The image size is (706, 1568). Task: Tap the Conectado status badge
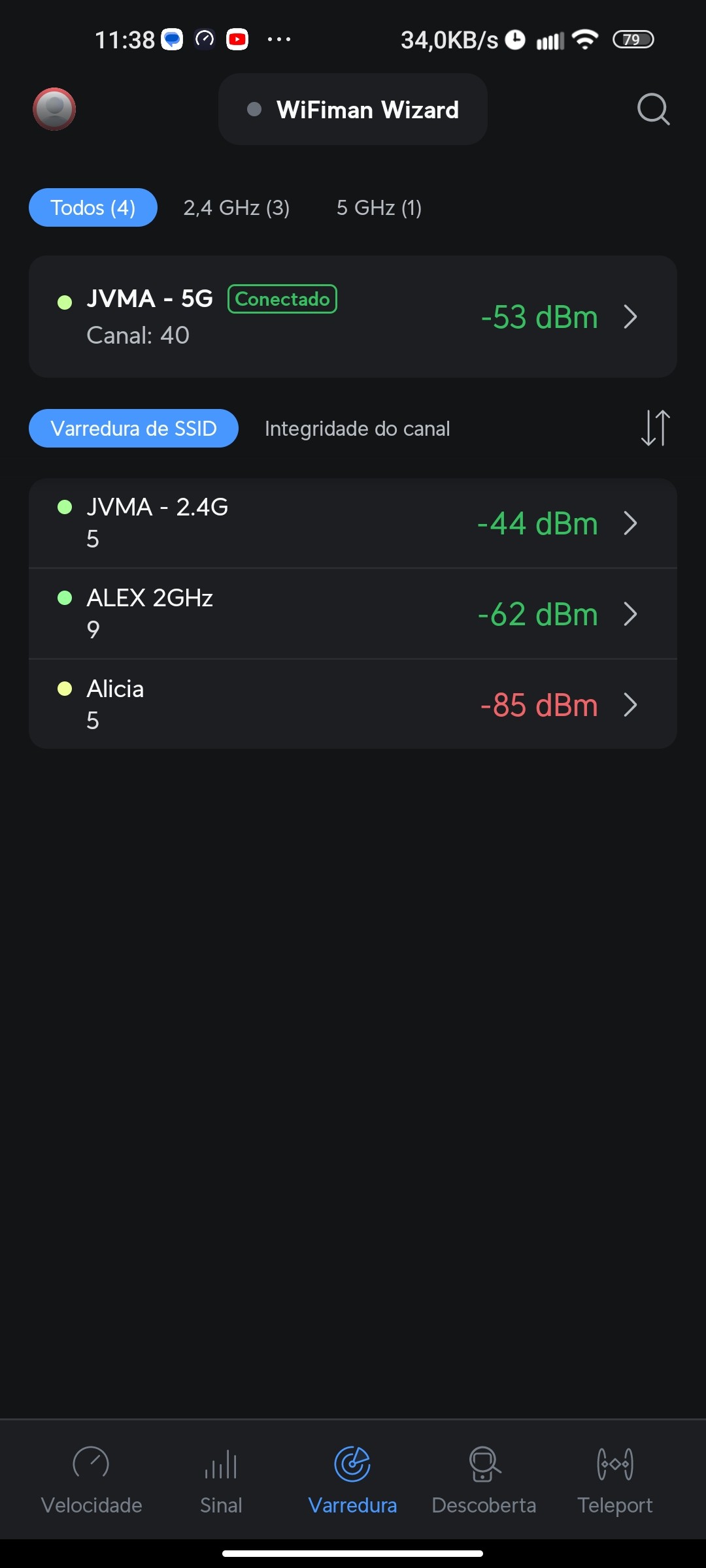[x=282, y=299]
